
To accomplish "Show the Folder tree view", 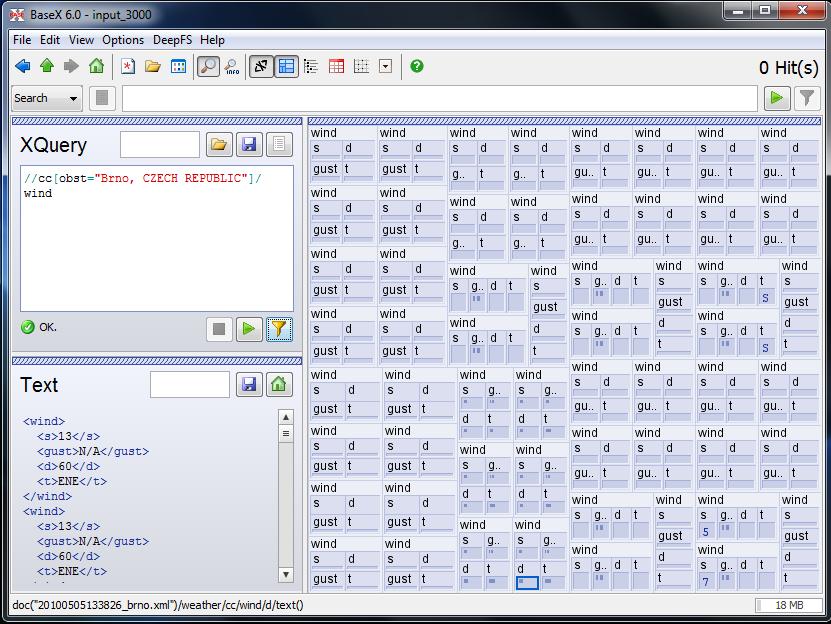I will coord(311,66).
